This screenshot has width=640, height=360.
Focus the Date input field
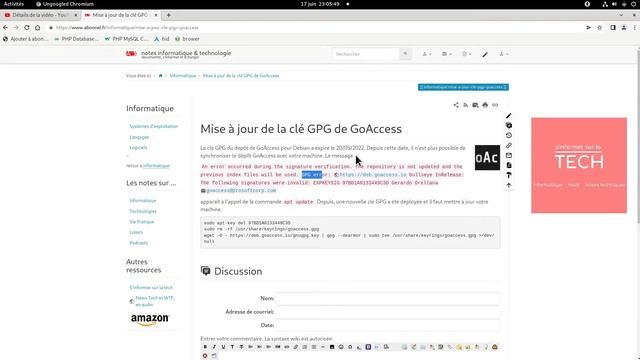click(387, 325)
